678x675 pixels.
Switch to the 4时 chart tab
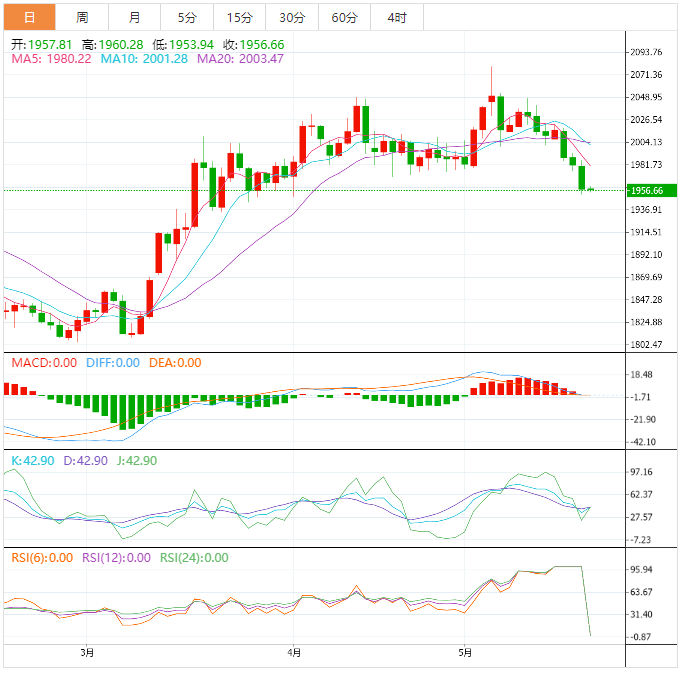point(396,17)
